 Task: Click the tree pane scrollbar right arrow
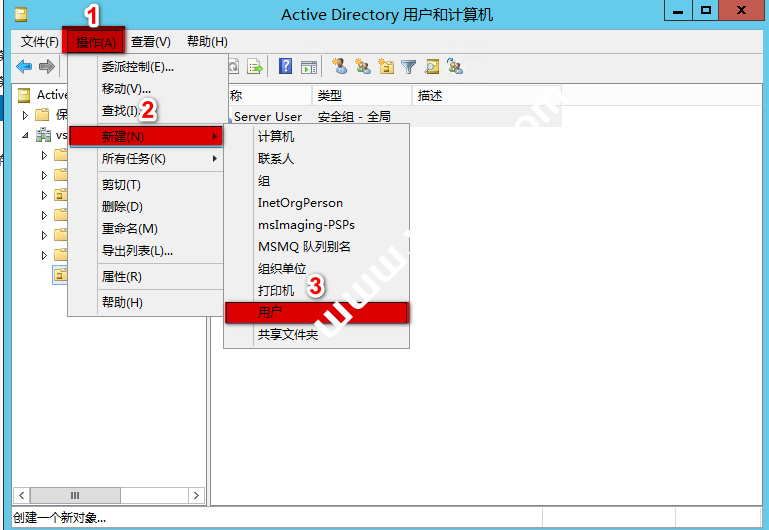click(x=196, y=495)
